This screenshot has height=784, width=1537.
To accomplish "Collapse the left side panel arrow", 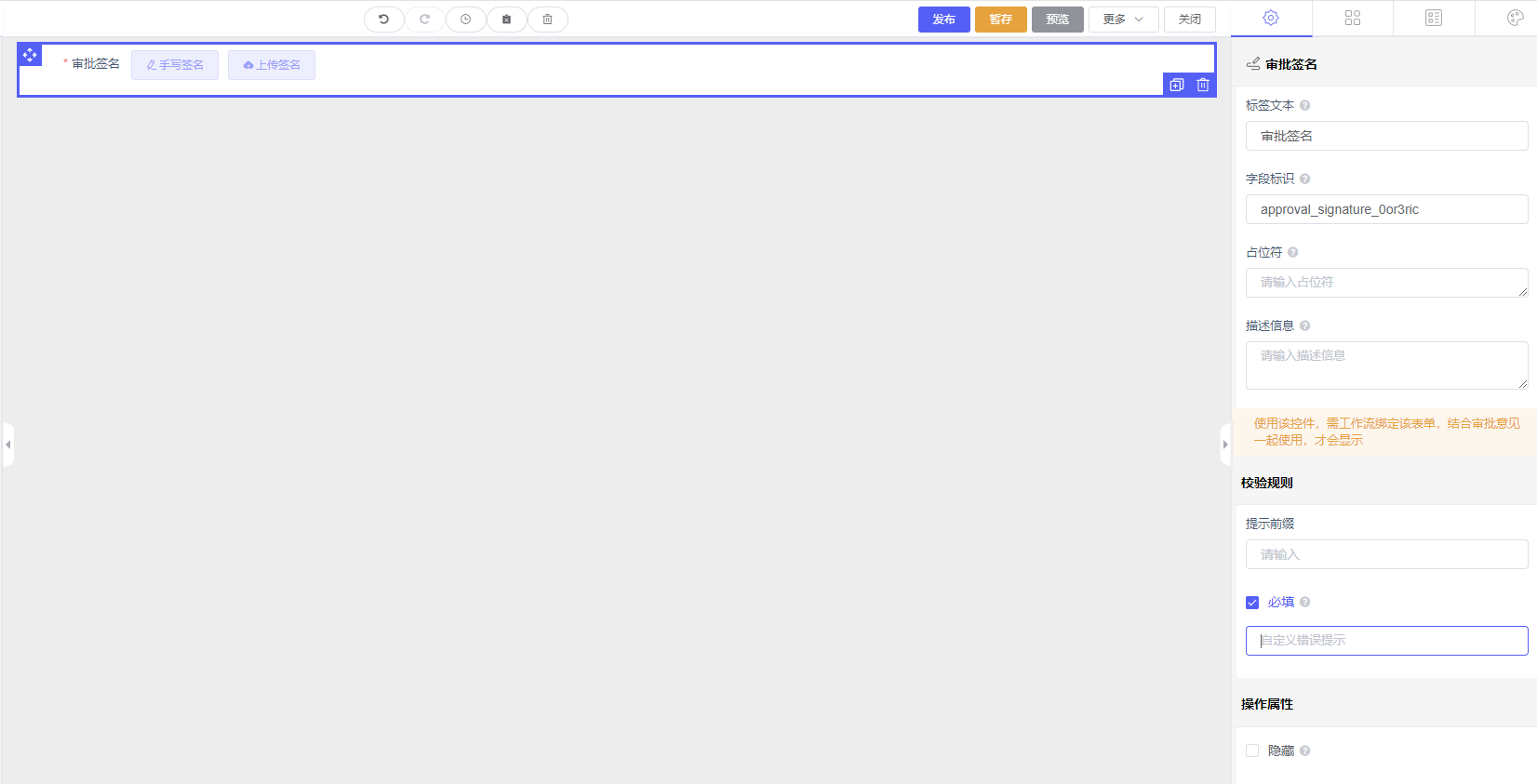I will click(8, 445).
